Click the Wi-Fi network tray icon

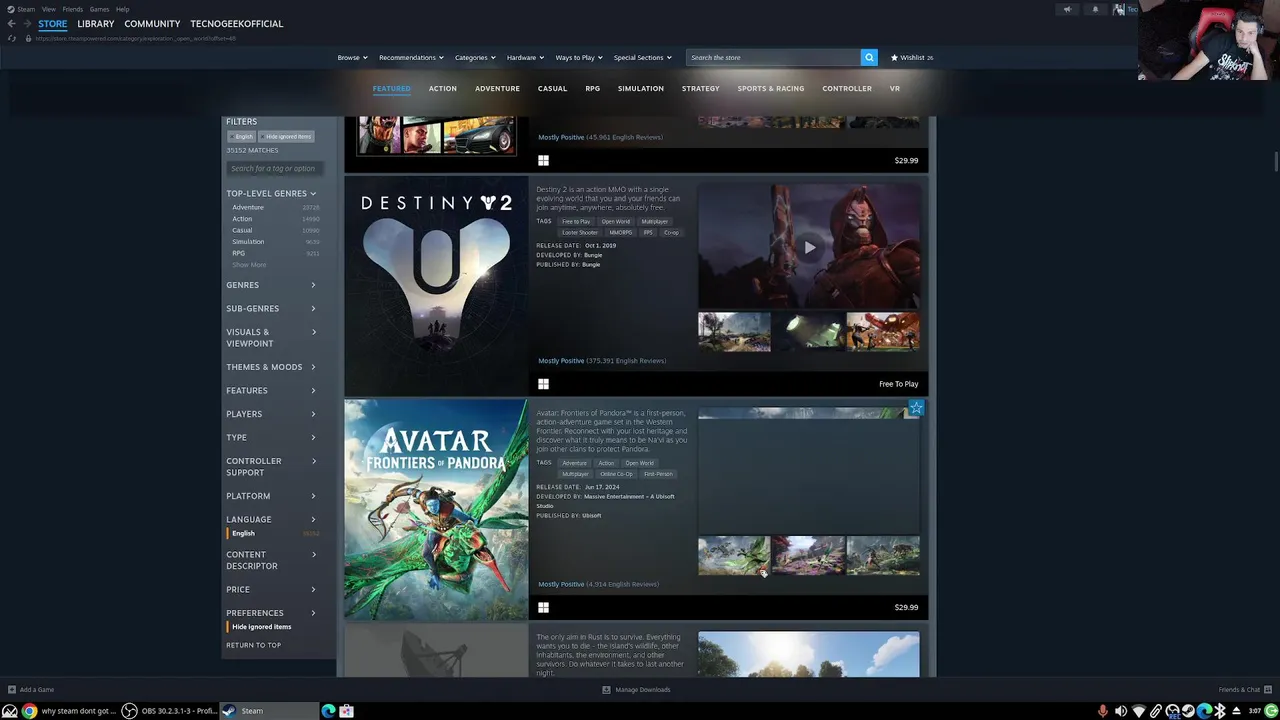[1138, 711]
